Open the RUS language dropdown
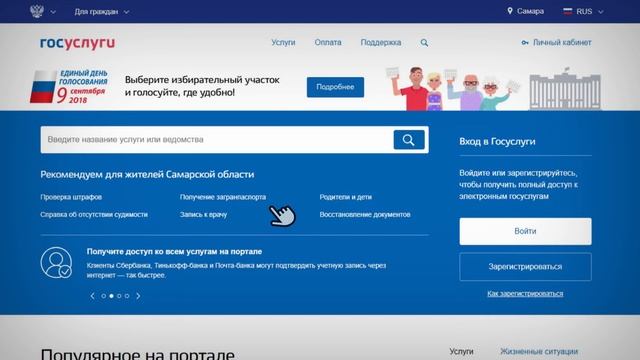640x360 pixels. point(589,12)
